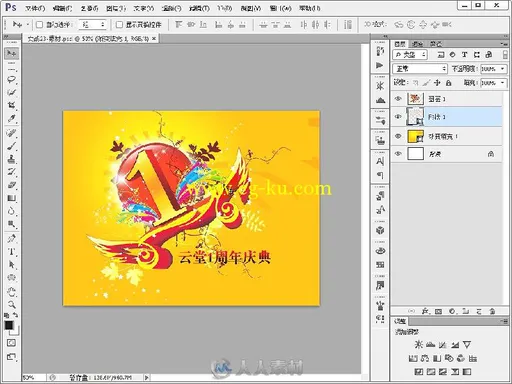Select the Pen tool
Screen dimensions: 512x384
[x=11, y=238]
